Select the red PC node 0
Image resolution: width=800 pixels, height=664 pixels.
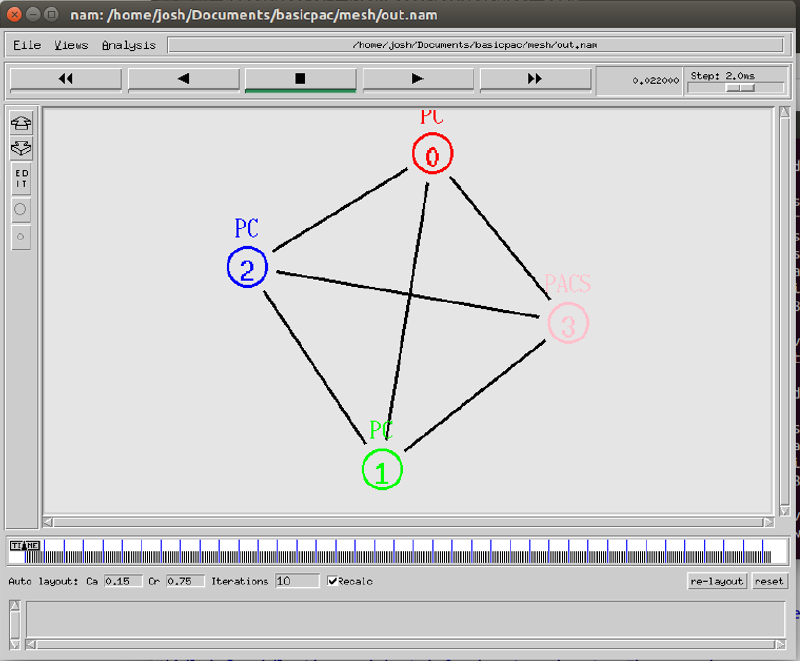pos(432,155)
